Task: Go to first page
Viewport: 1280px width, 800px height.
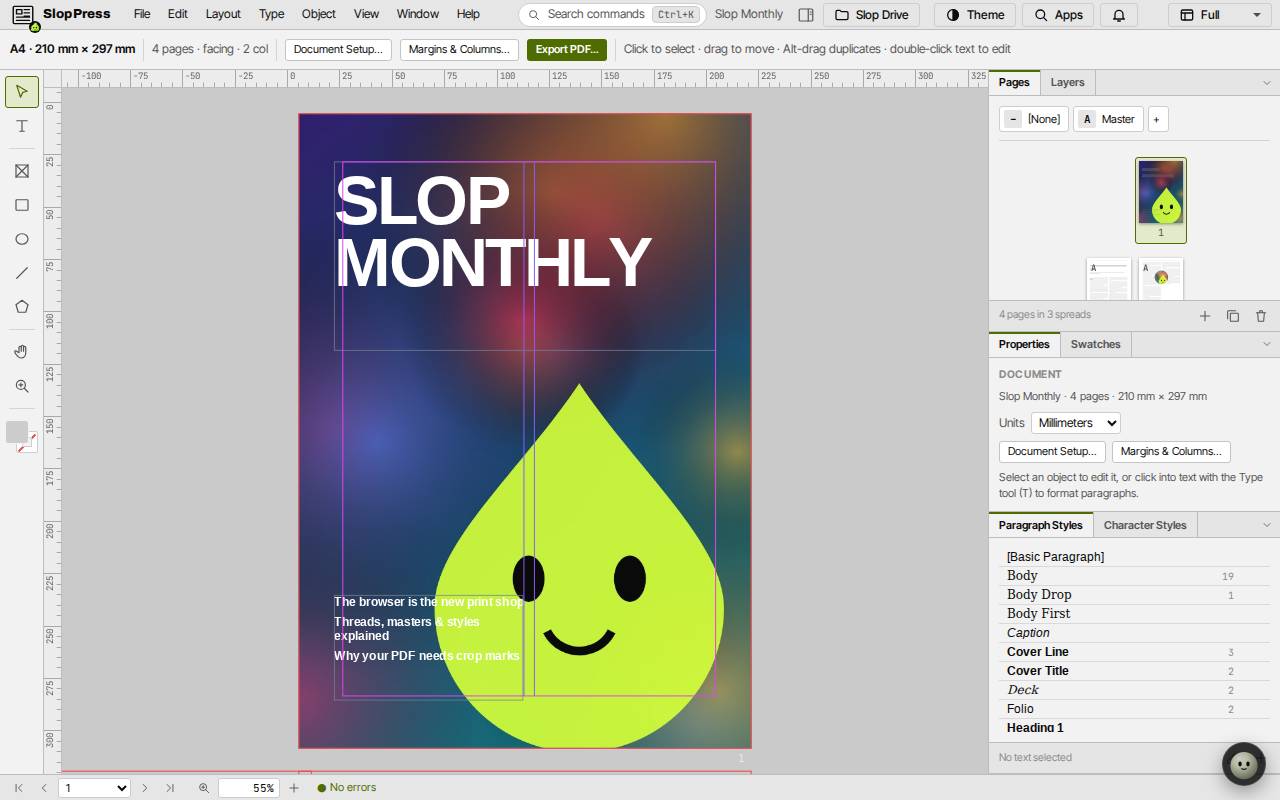Action: pyautogui.click(x=18, y=788)
